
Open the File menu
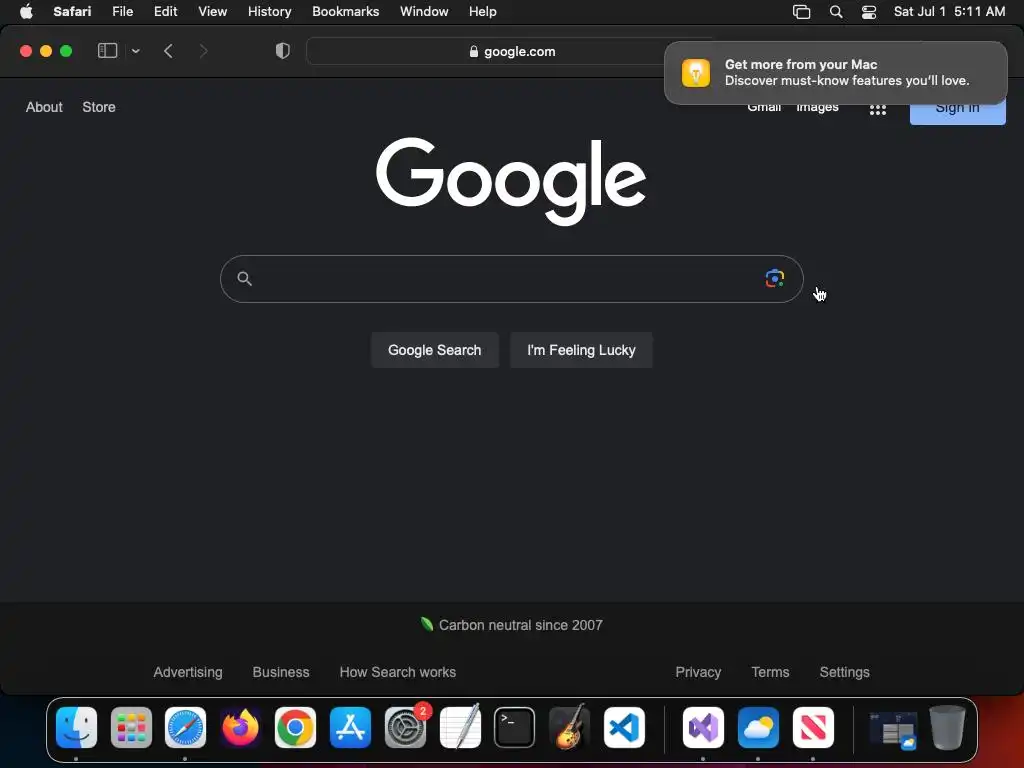[122, 11]
